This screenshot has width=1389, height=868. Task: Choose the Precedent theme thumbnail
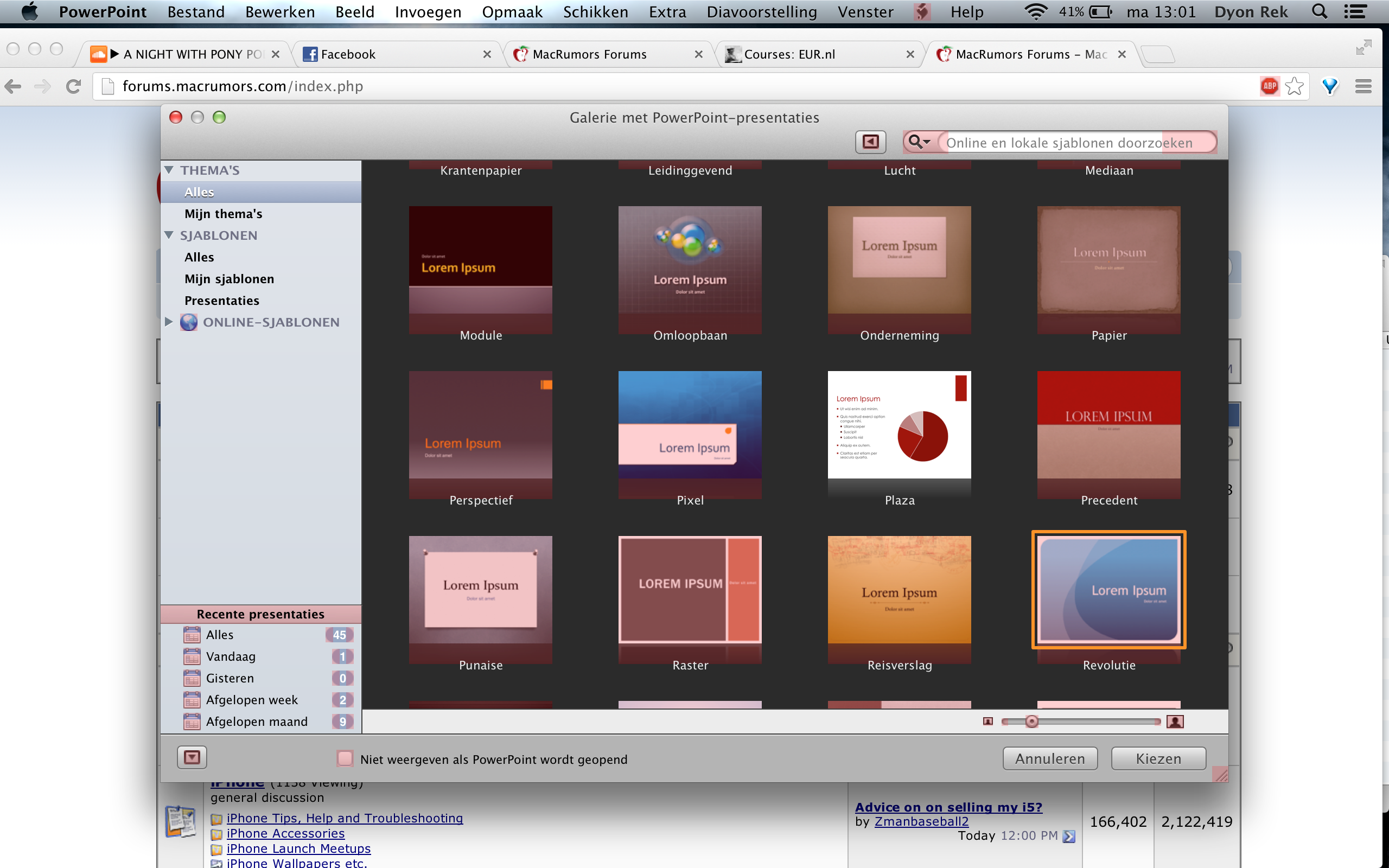coord(1109,425)
